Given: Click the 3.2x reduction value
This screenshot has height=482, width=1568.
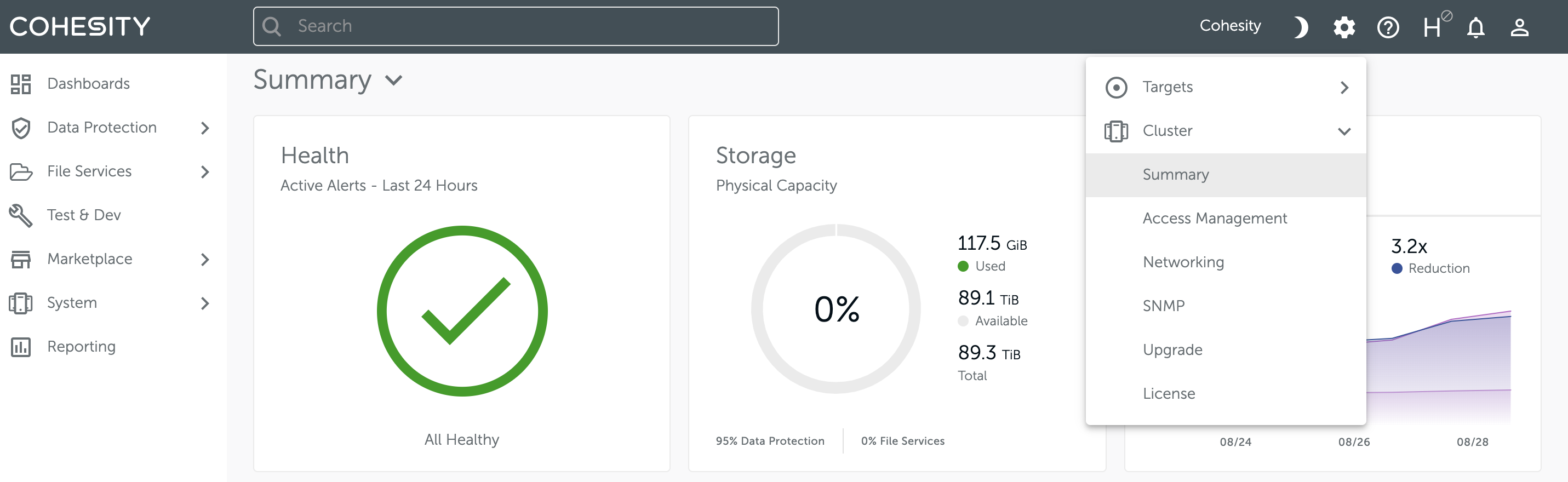Looking at the screenshot, I should pyautogui.click(x=1409, y=246).
